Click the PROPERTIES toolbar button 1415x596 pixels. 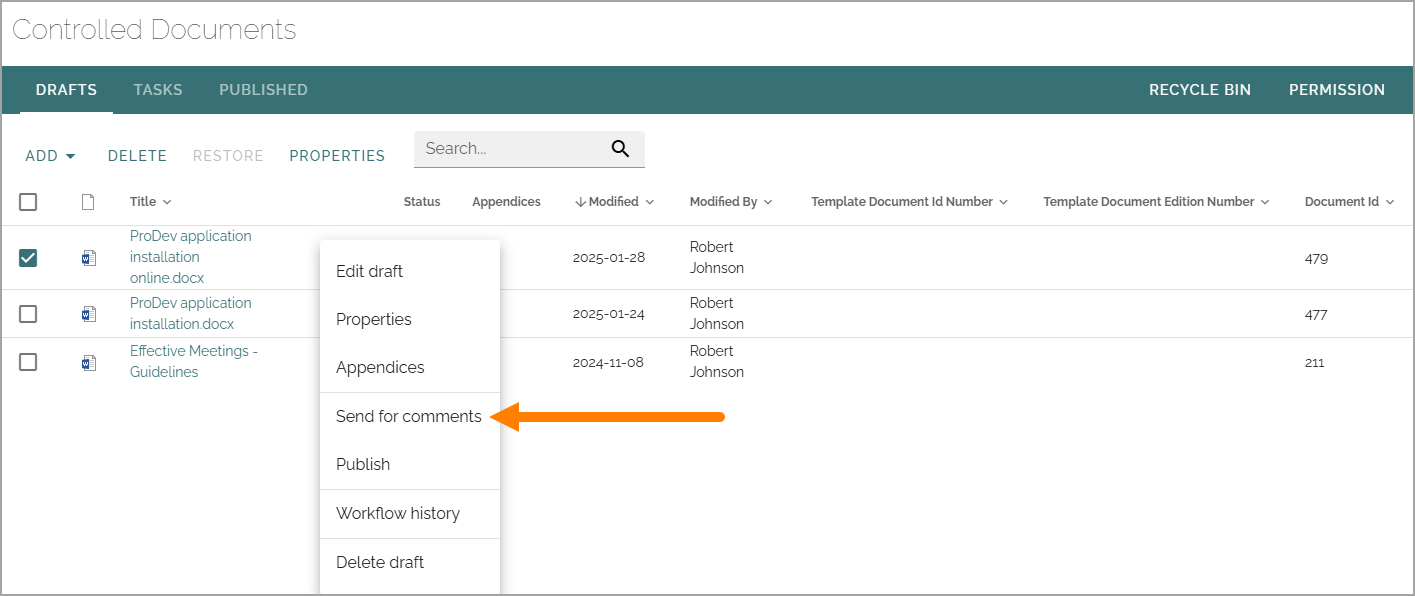coord(337,156)
